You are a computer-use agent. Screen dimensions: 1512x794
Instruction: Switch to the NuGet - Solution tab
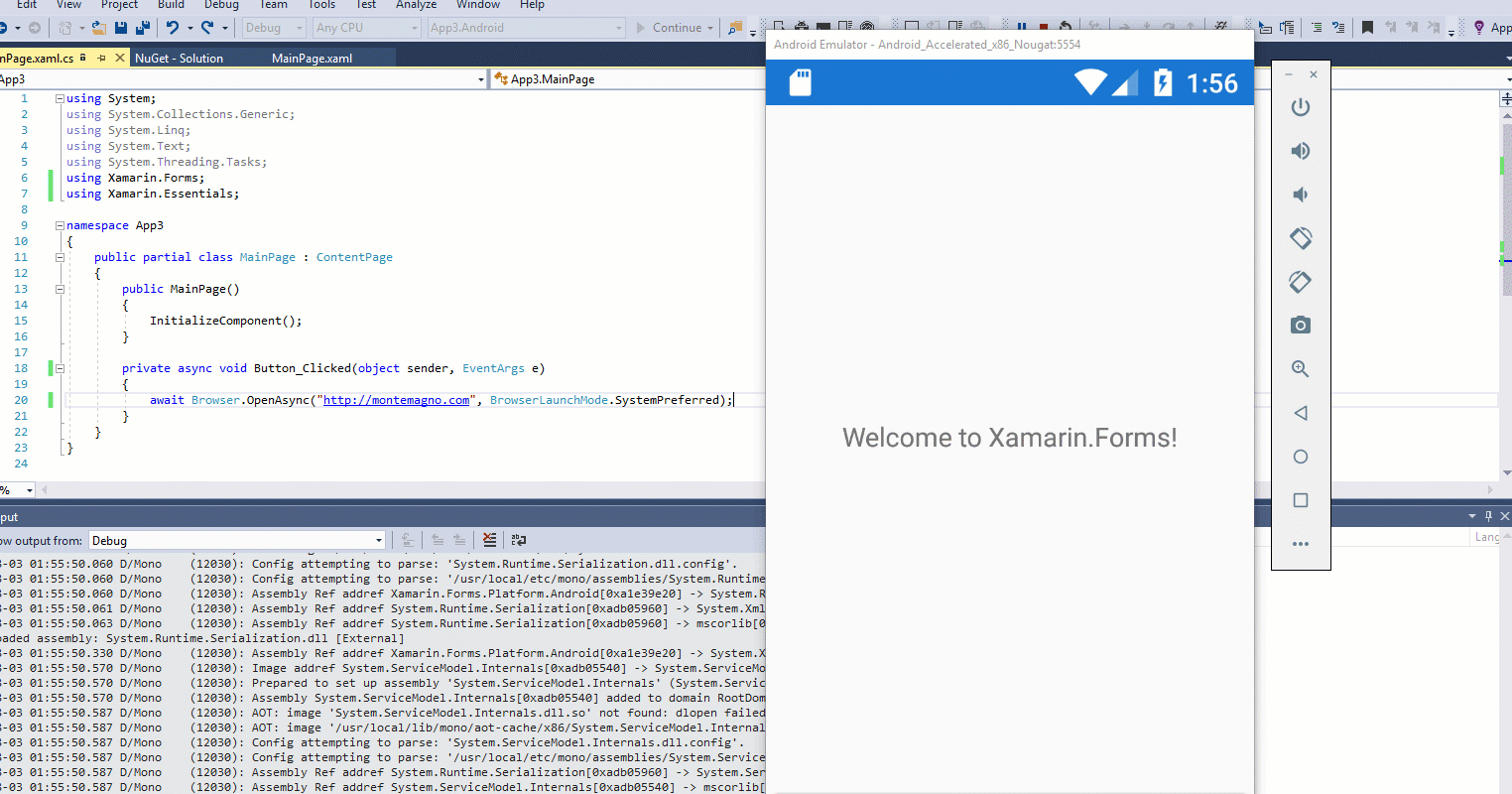coord(180,59)
